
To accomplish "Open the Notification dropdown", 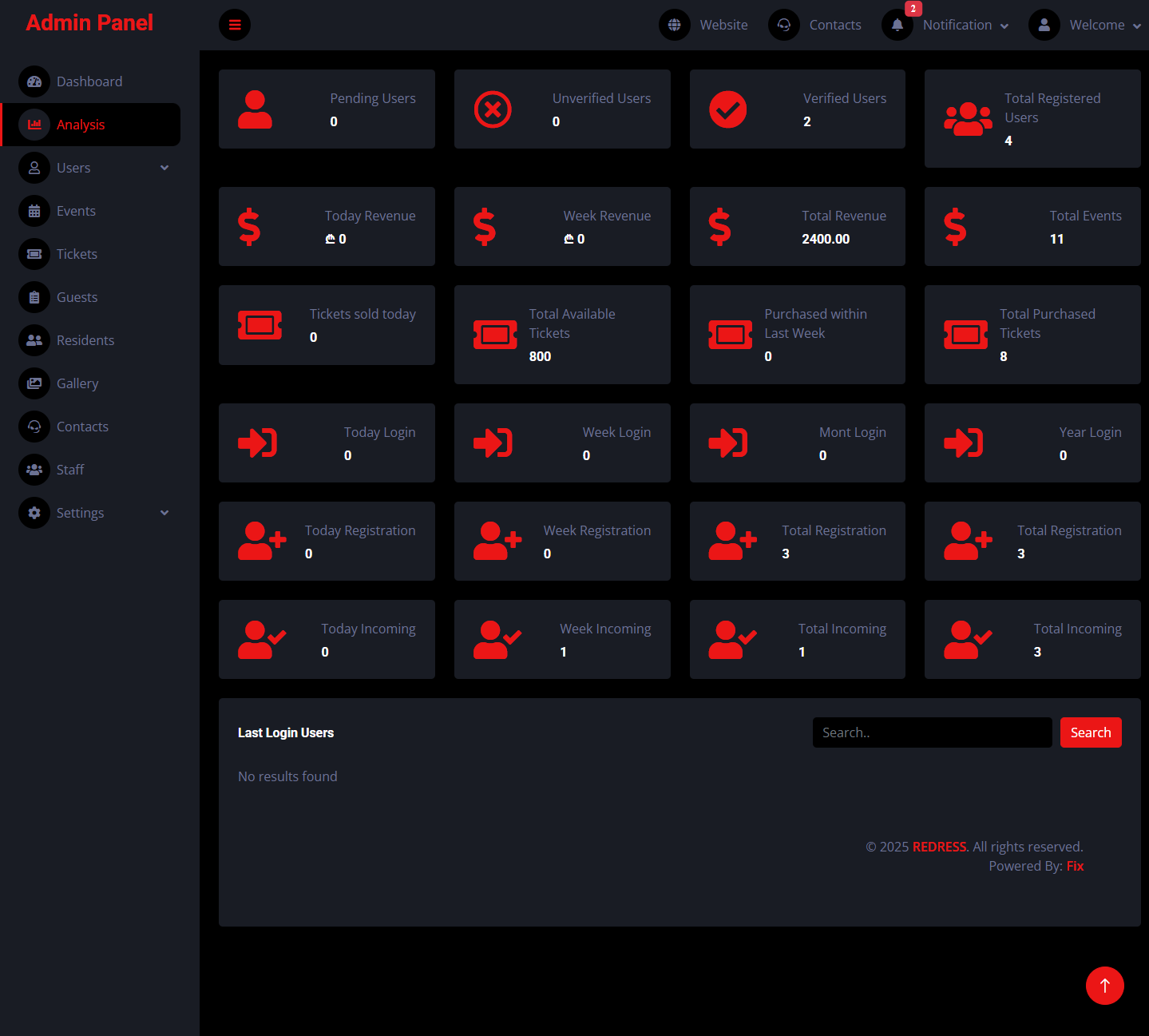I will pos(965,25).
